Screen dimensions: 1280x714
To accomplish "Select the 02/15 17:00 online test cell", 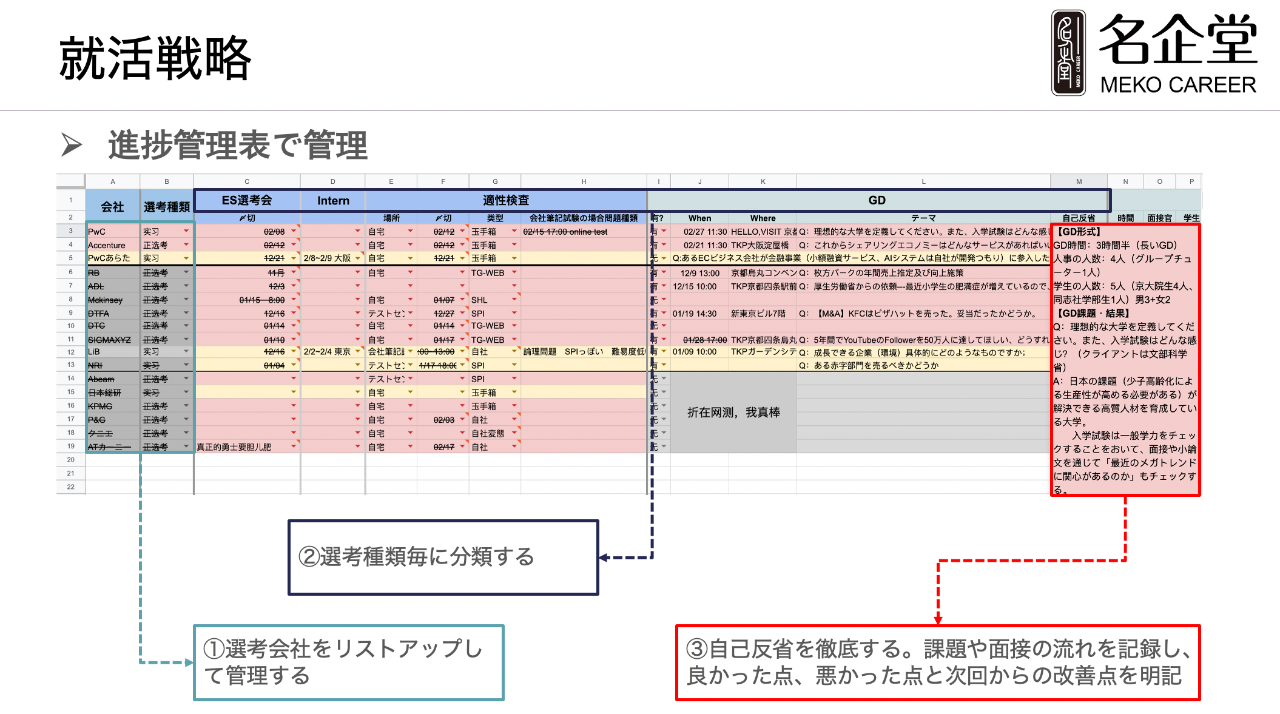I will tap(583, 231).
